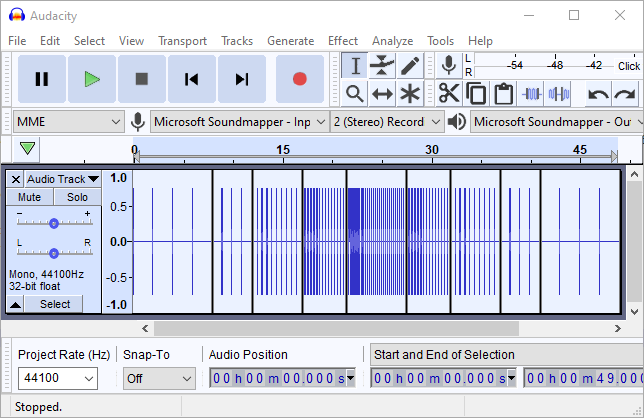Click the record meter microphone icon

(449, 66)
